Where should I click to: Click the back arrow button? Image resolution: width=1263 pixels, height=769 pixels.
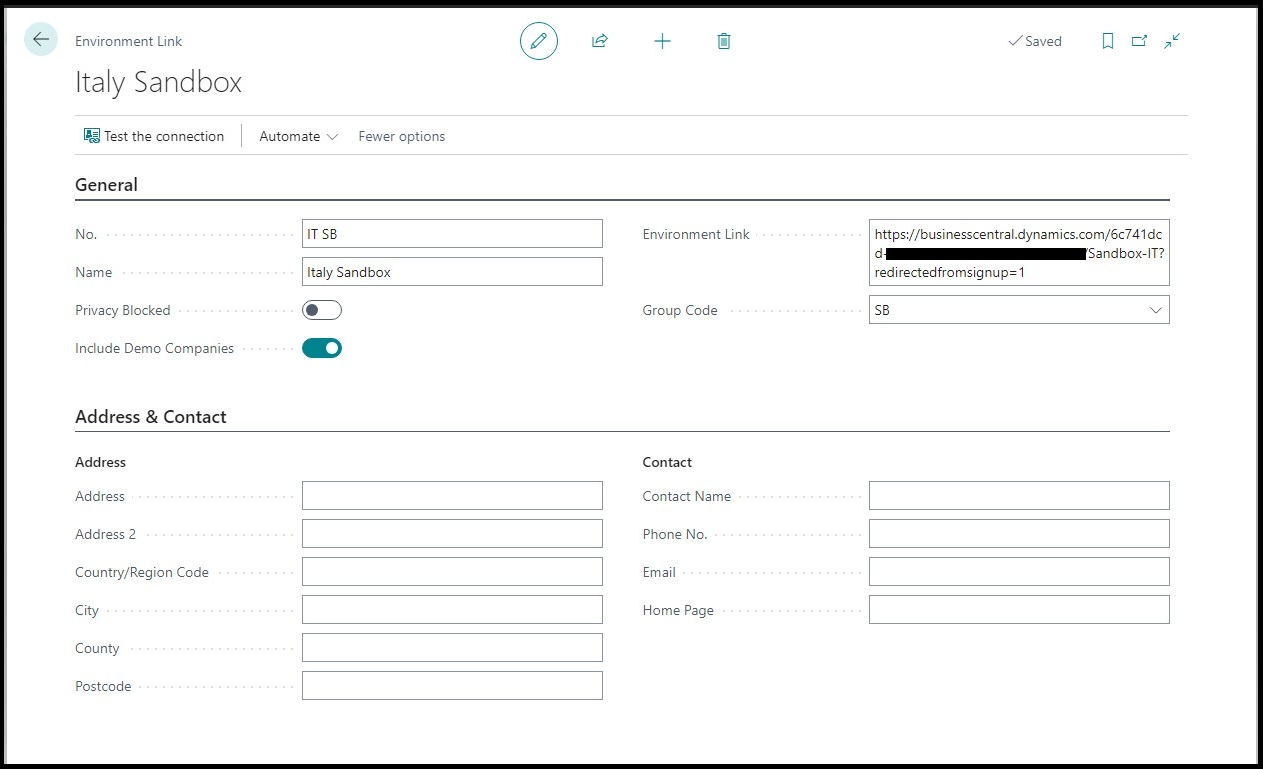click(x=41, y=40)
